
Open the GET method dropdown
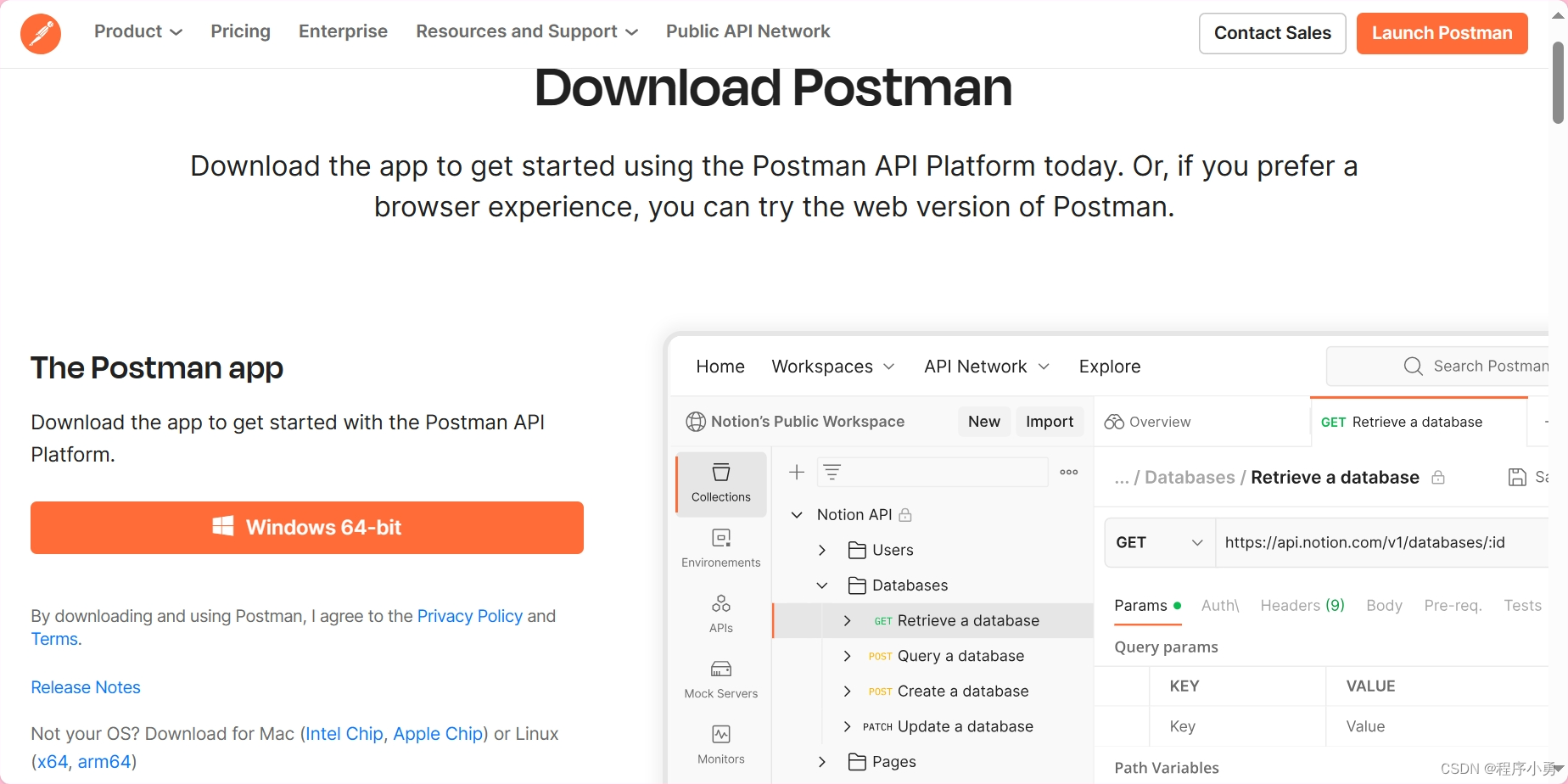1160,543
